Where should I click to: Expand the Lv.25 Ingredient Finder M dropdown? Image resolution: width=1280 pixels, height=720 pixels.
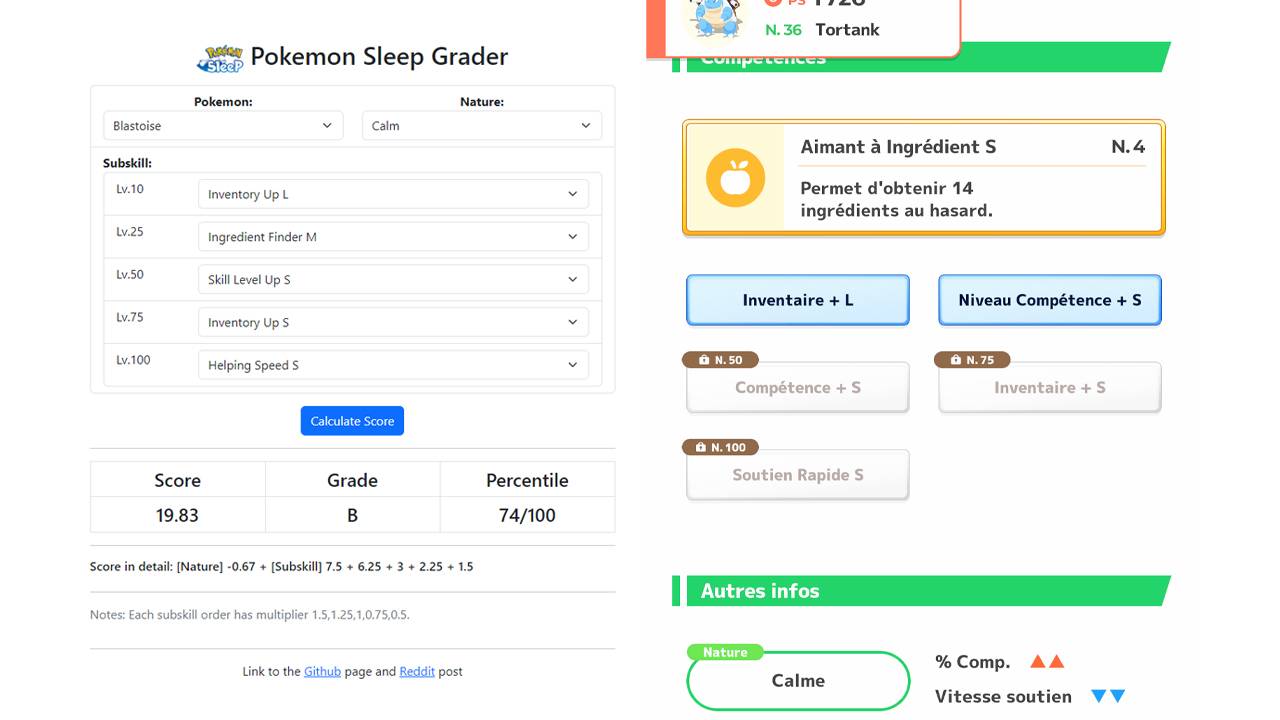pos(393,237)
